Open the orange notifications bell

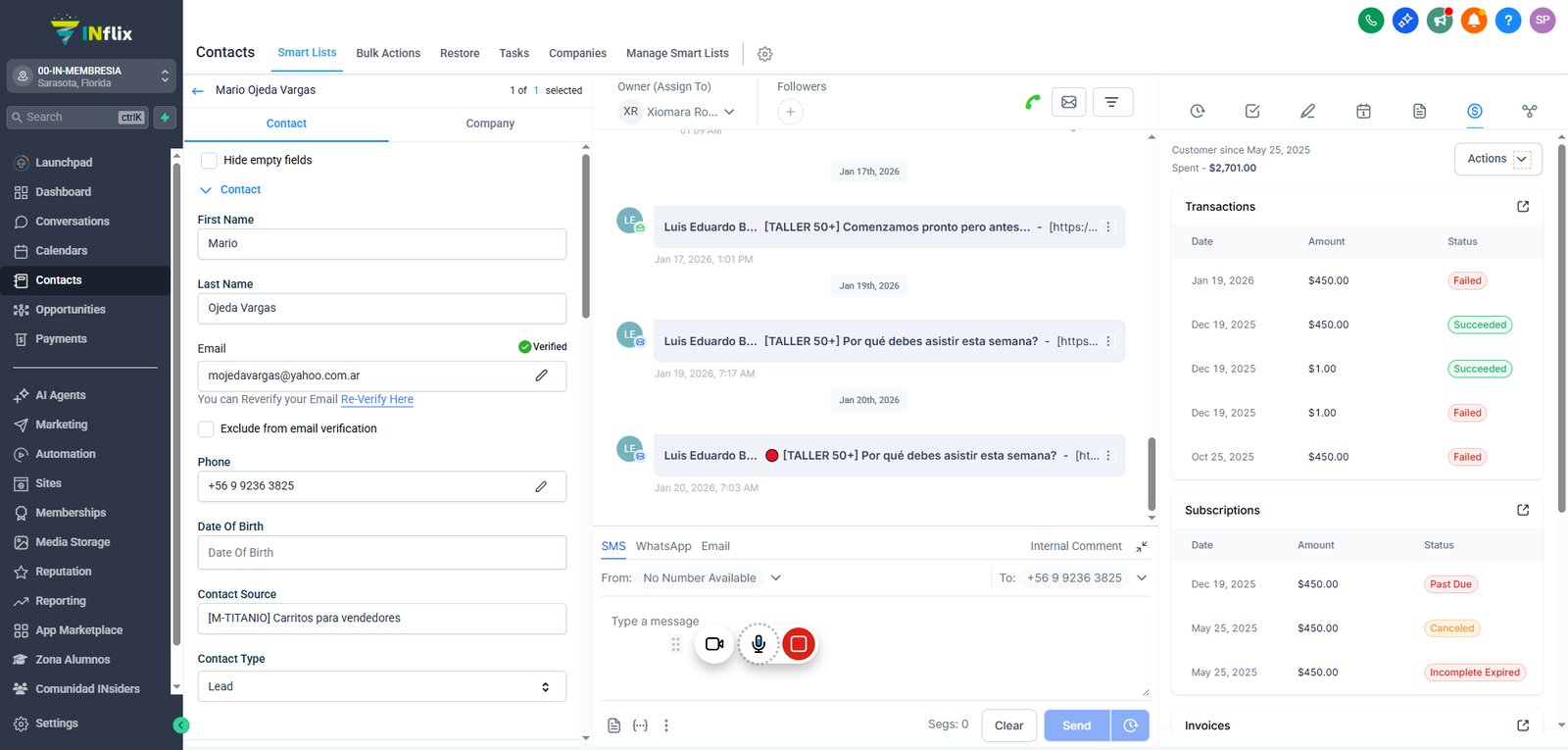coord(1474,20)
